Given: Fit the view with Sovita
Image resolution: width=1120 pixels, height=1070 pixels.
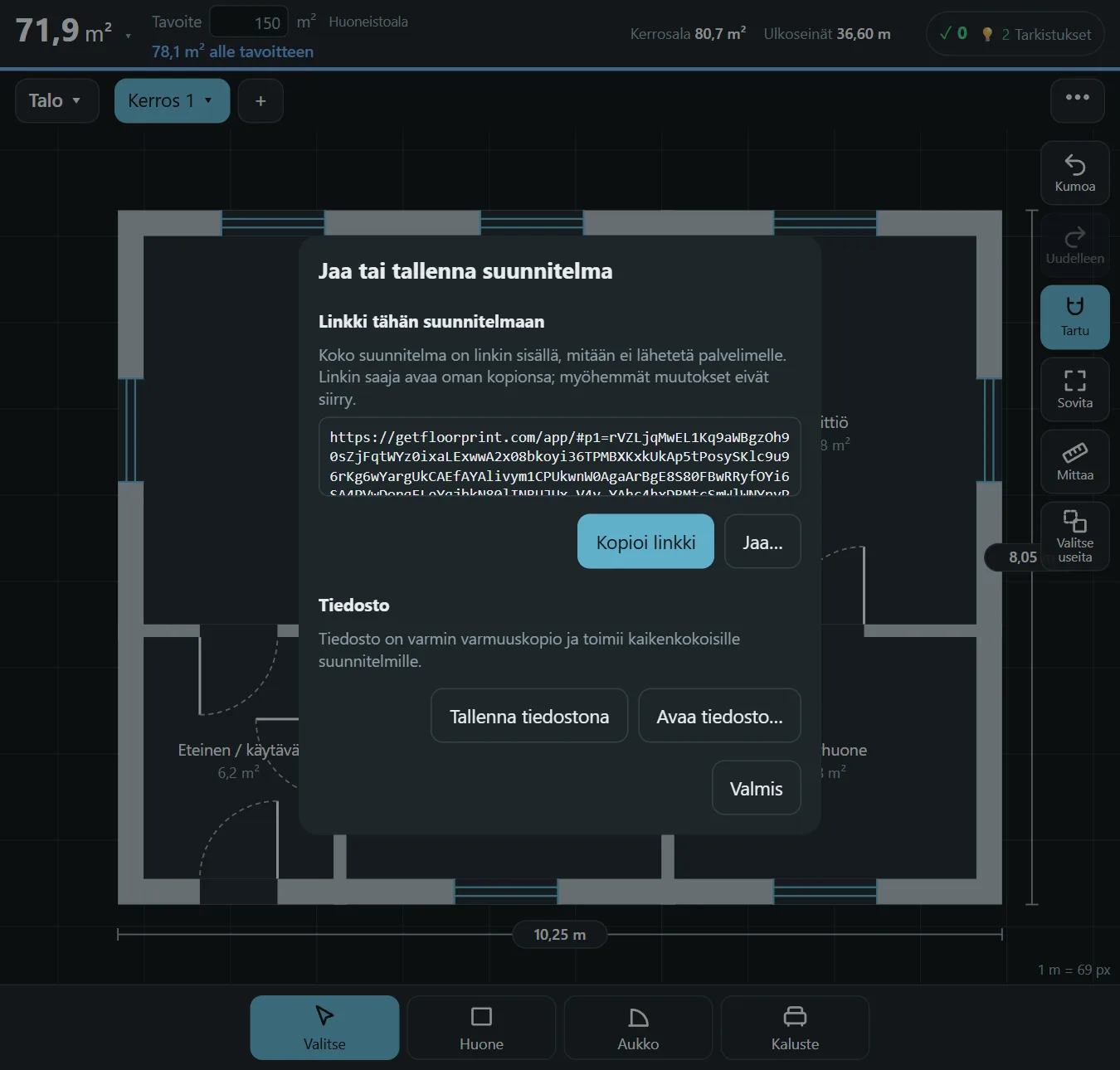Looking at the screenshot, I should [1074, 389].
